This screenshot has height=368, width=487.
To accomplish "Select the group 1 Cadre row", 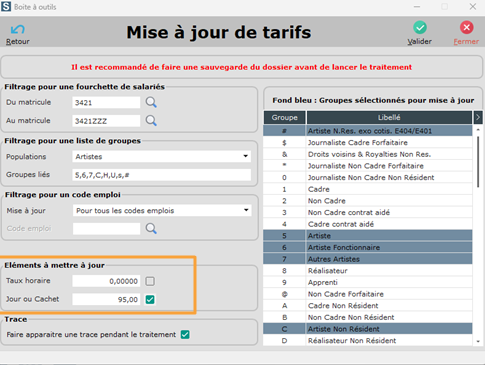I will point(368,189).
